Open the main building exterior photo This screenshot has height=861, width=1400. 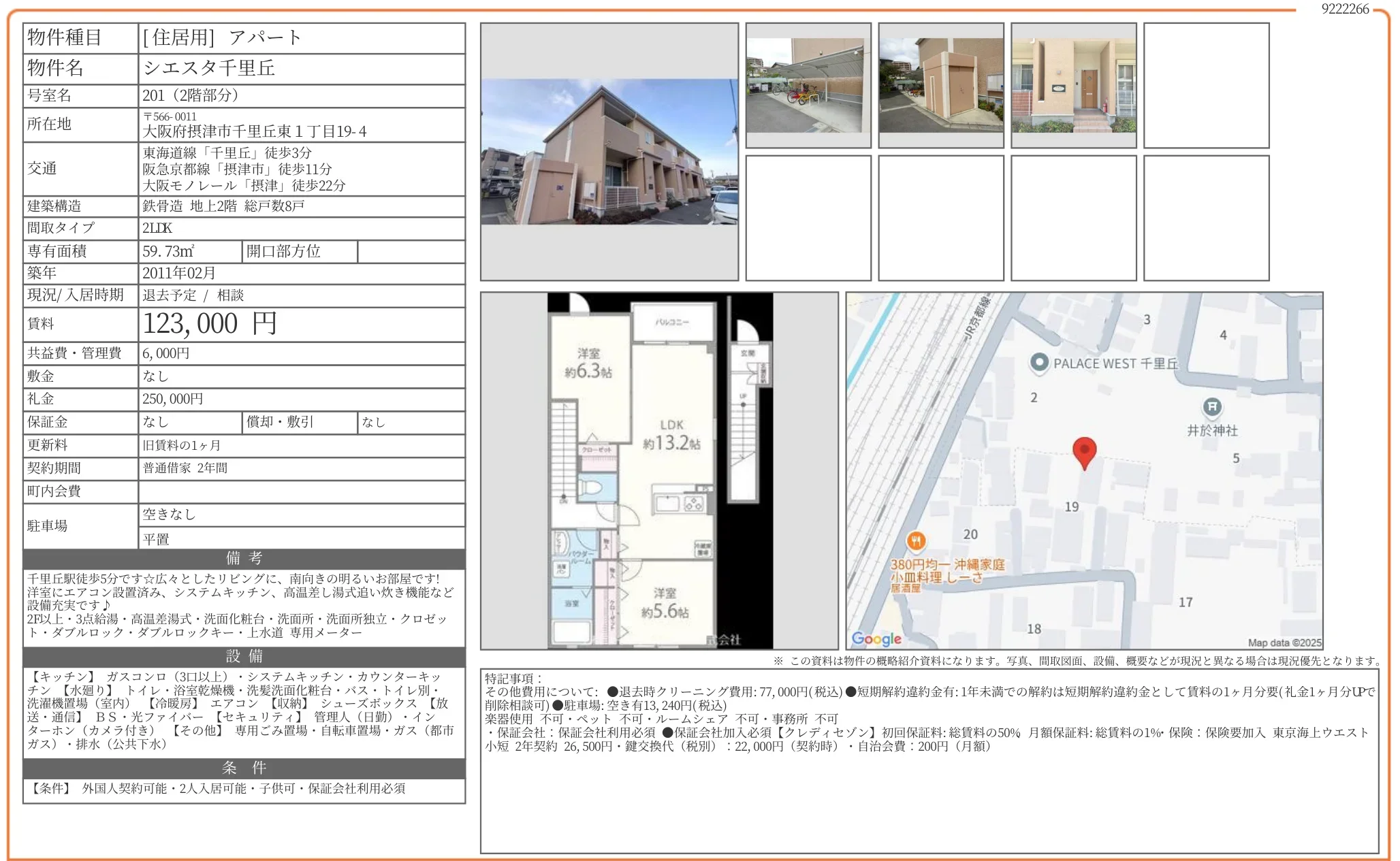[609, 152]
